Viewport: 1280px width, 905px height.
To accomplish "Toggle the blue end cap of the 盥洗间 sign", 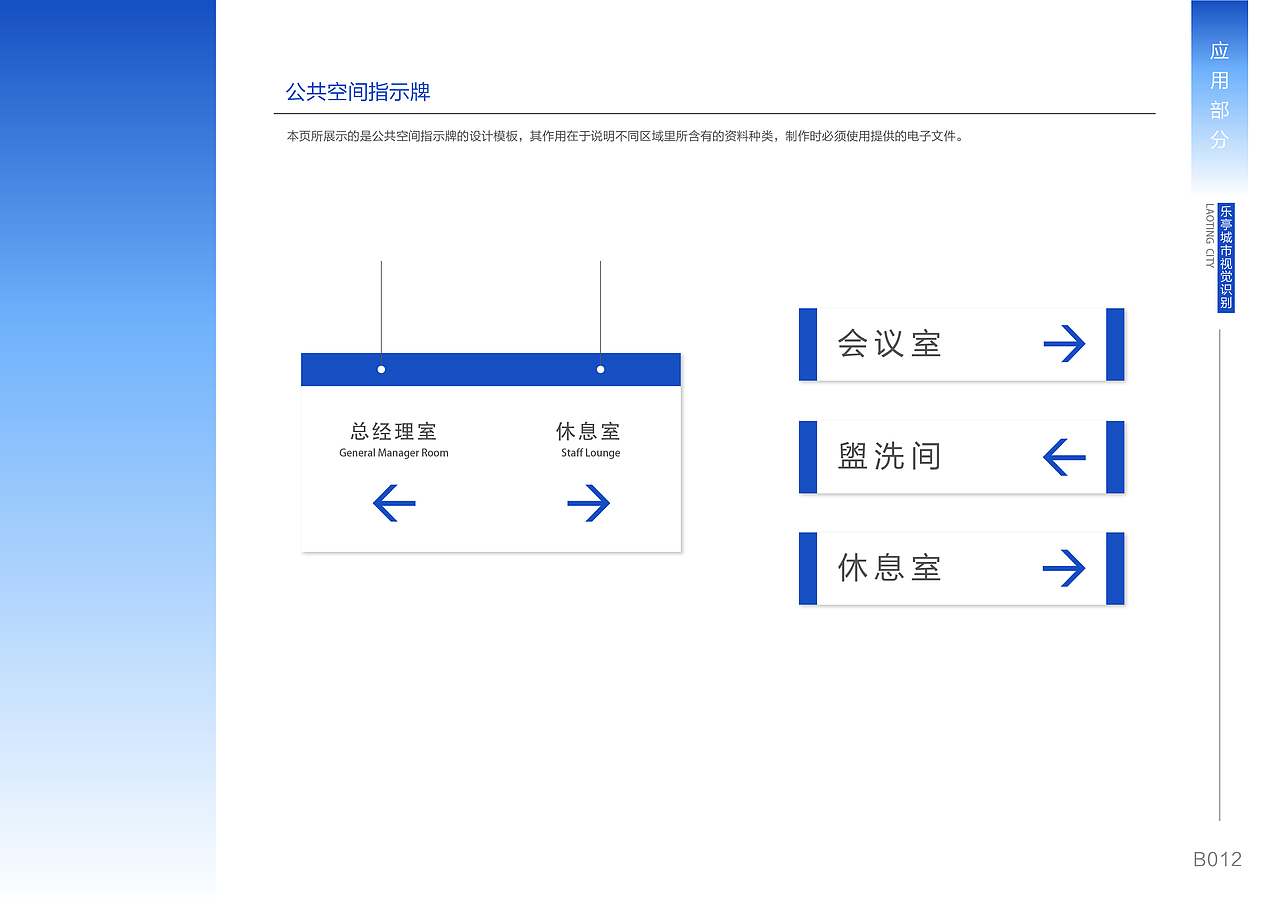I will coord(808,457).
